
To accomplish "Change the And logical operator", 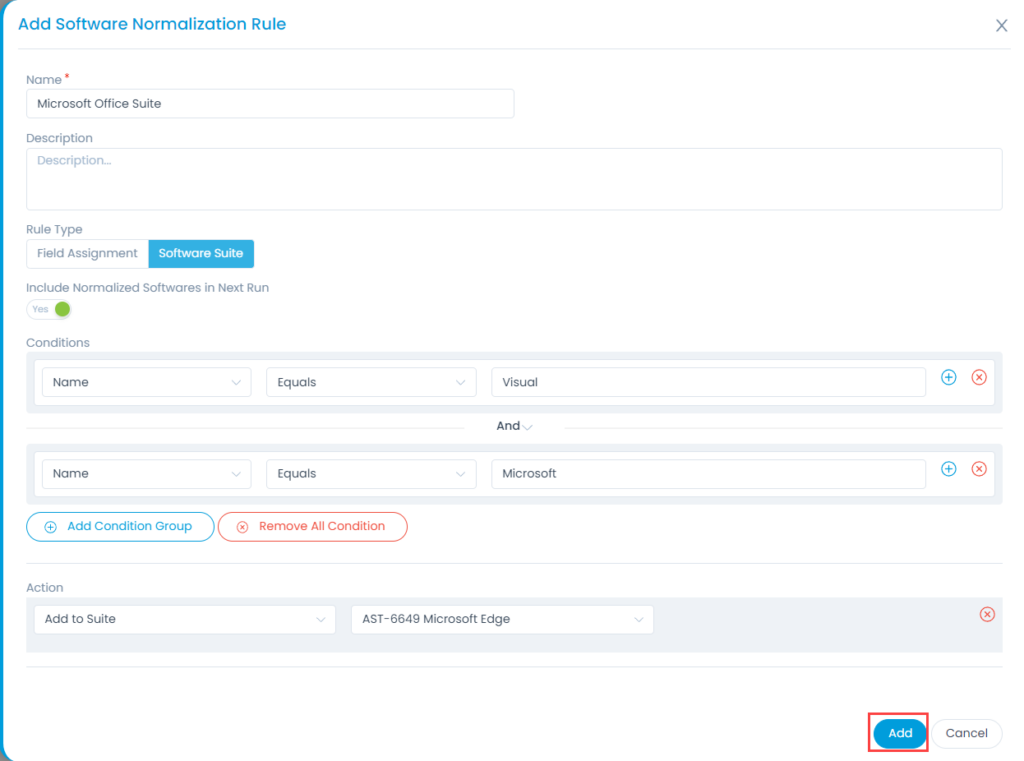I will coord(514,426).
